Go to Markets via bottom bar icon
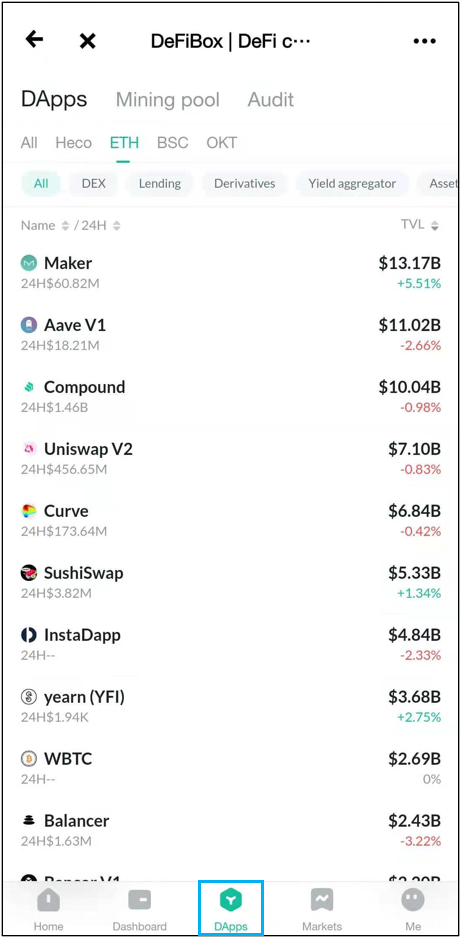Viewport: 461px width, 938px height. pyautogui.click(x=322, y=899)
